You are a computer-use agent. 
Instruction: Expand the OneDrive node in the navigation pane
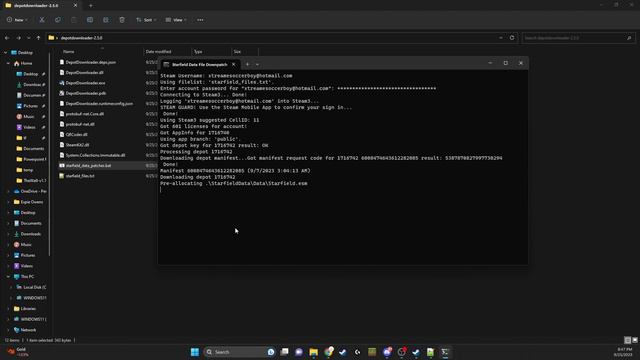click(9, 191)
